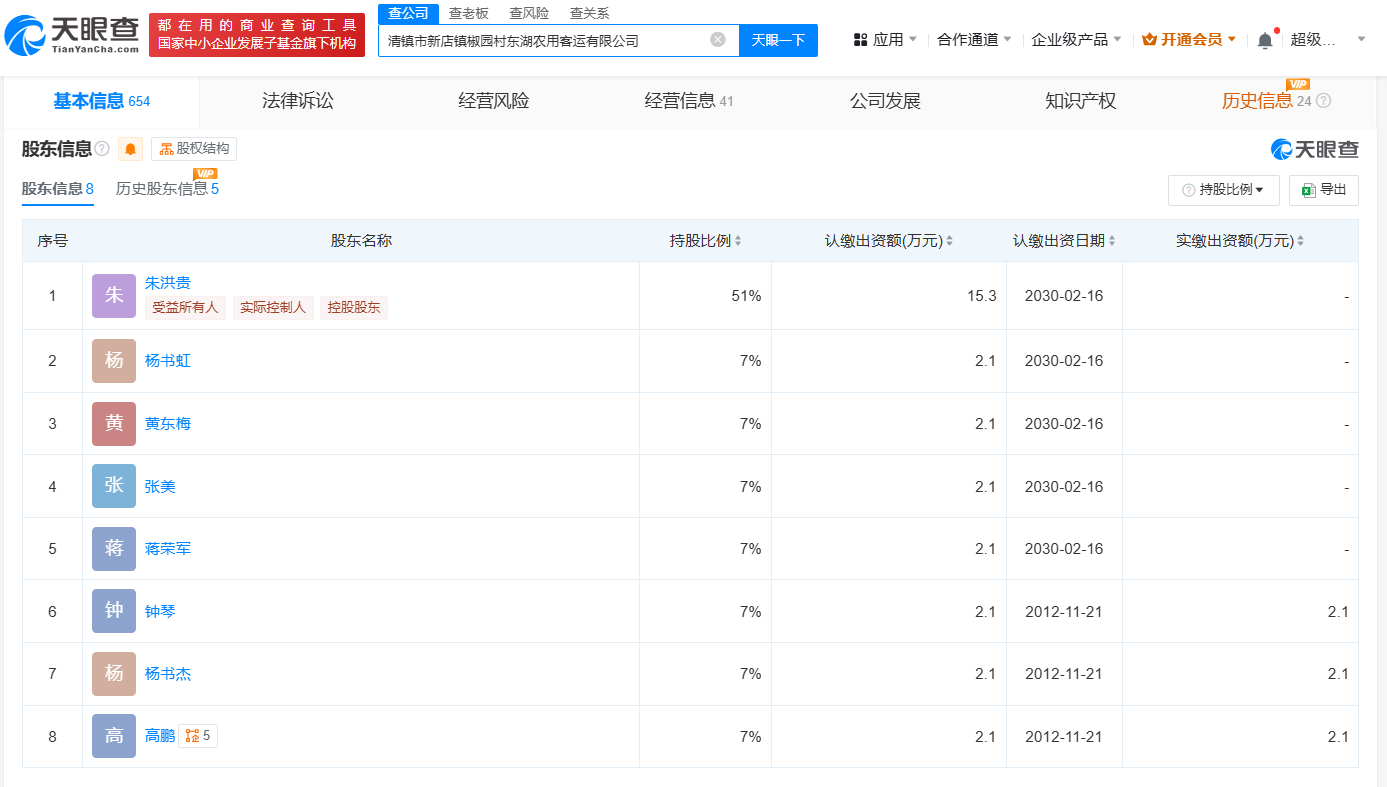Click the notification bell in top bar
This screenshot has height=787, width=1387.
1265,40
